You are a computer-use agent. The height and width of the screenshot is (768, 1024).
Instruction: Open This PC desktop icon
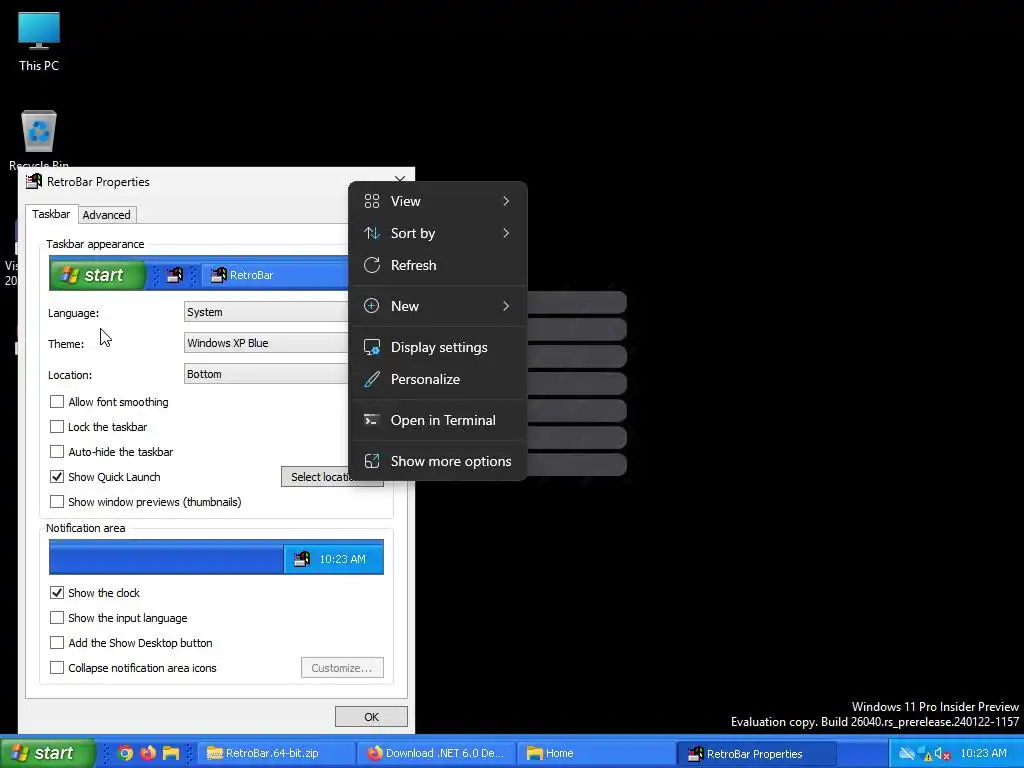tap(39, 41)
